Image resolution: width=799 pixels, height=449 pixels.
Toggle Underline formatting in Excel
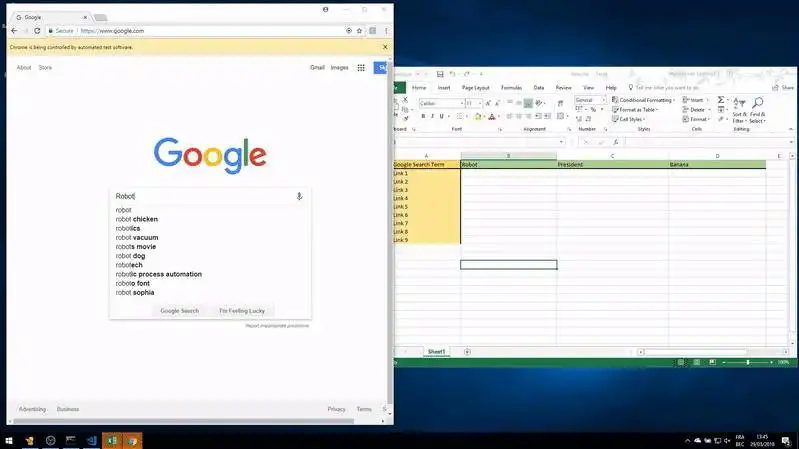tap(442, 117)
